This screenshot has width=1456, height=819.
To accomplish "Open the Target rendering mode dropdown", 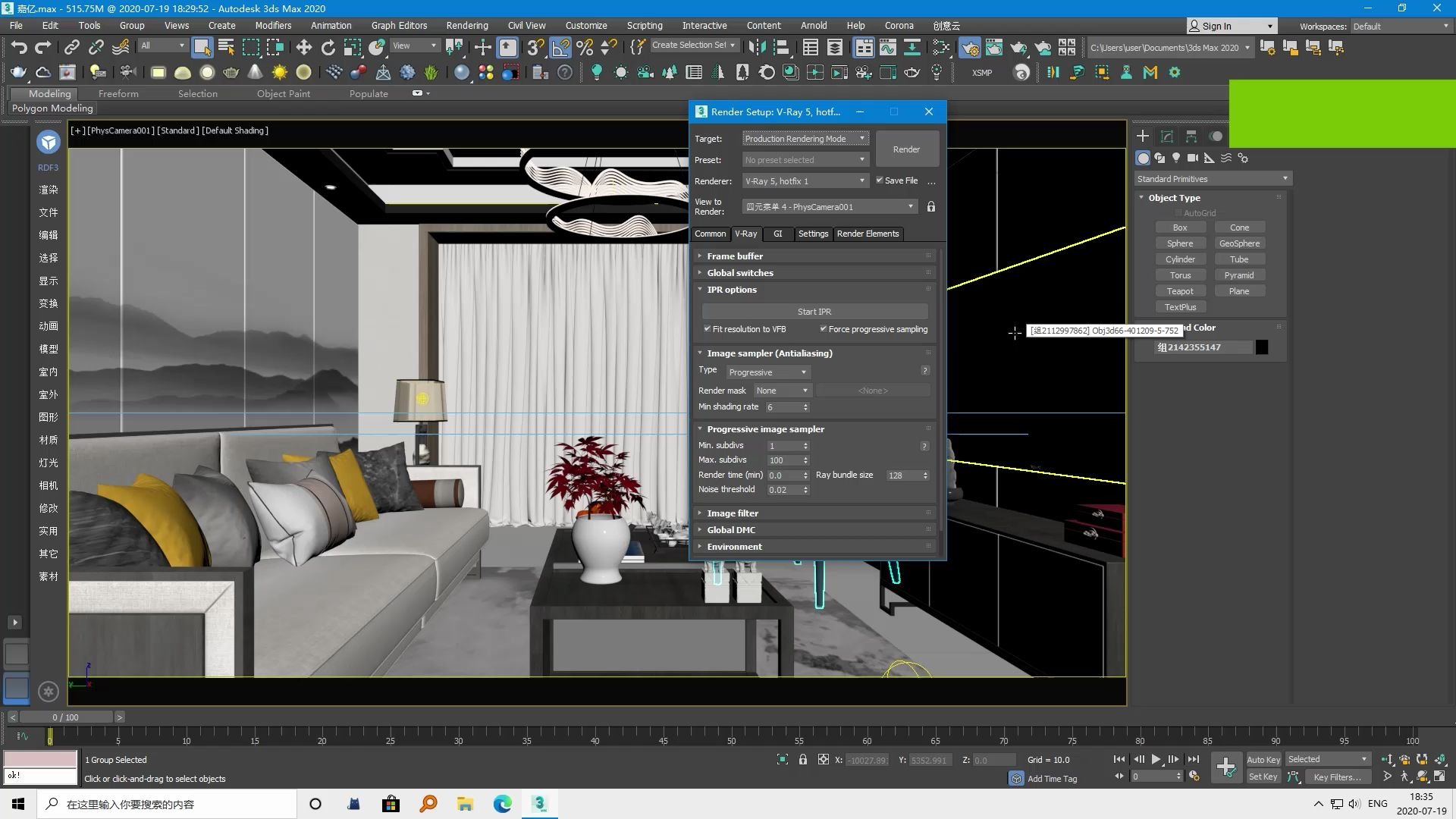I will tap(805, 139).
